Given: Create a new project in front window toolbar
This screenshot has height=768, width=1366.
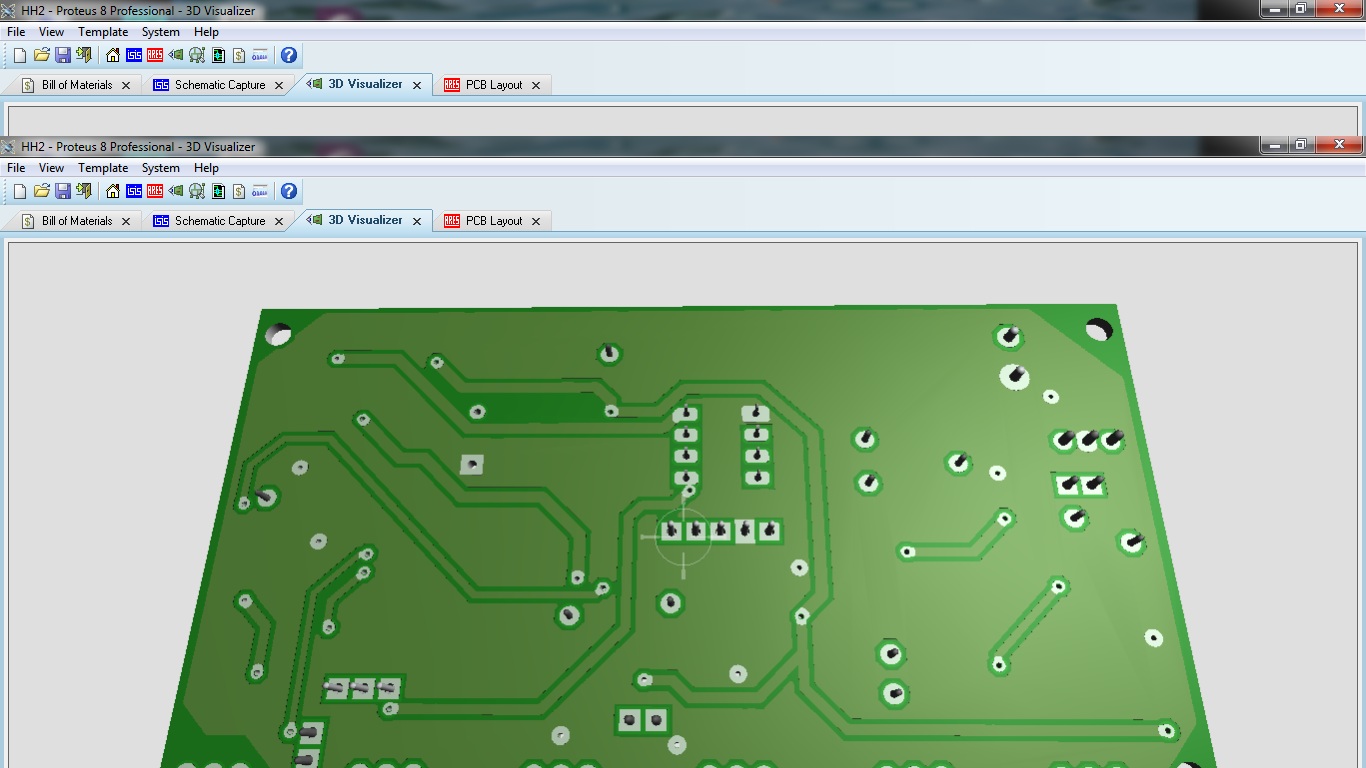Looking at the screenshot, I should [x=20, y=191].
